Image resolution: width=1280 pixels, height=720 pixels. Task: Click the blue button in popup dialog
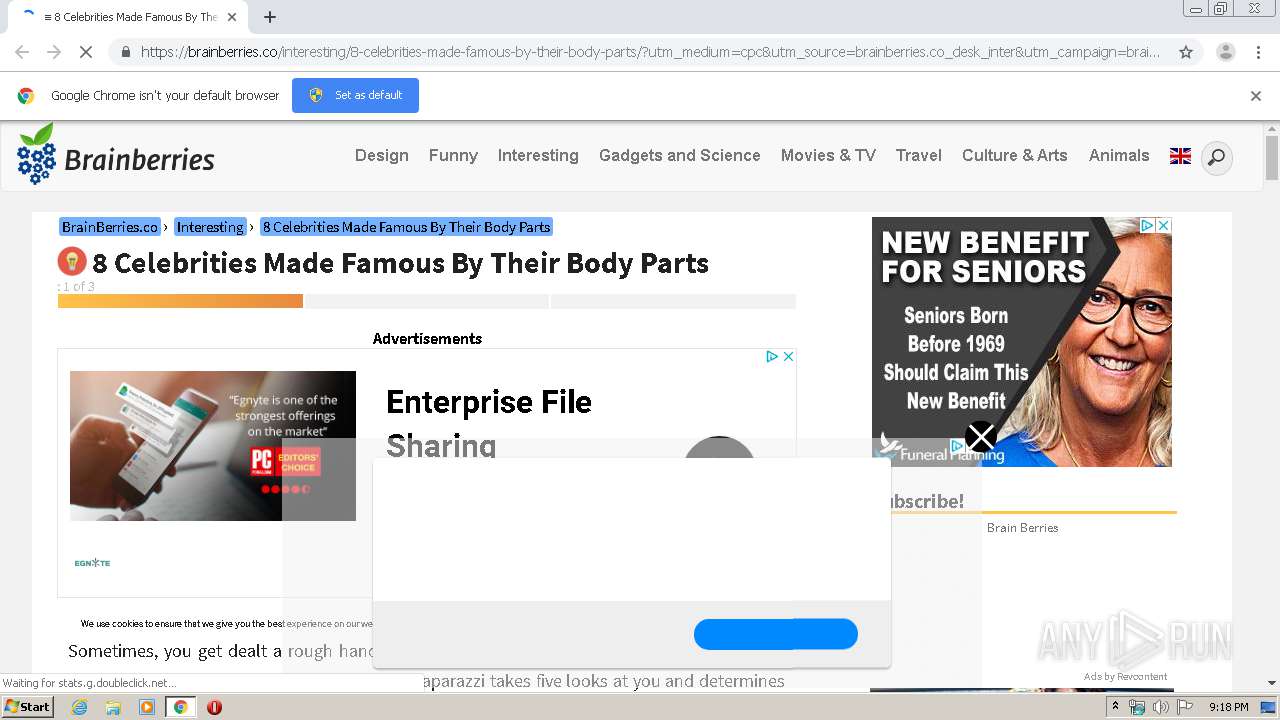tap(776, 634)
